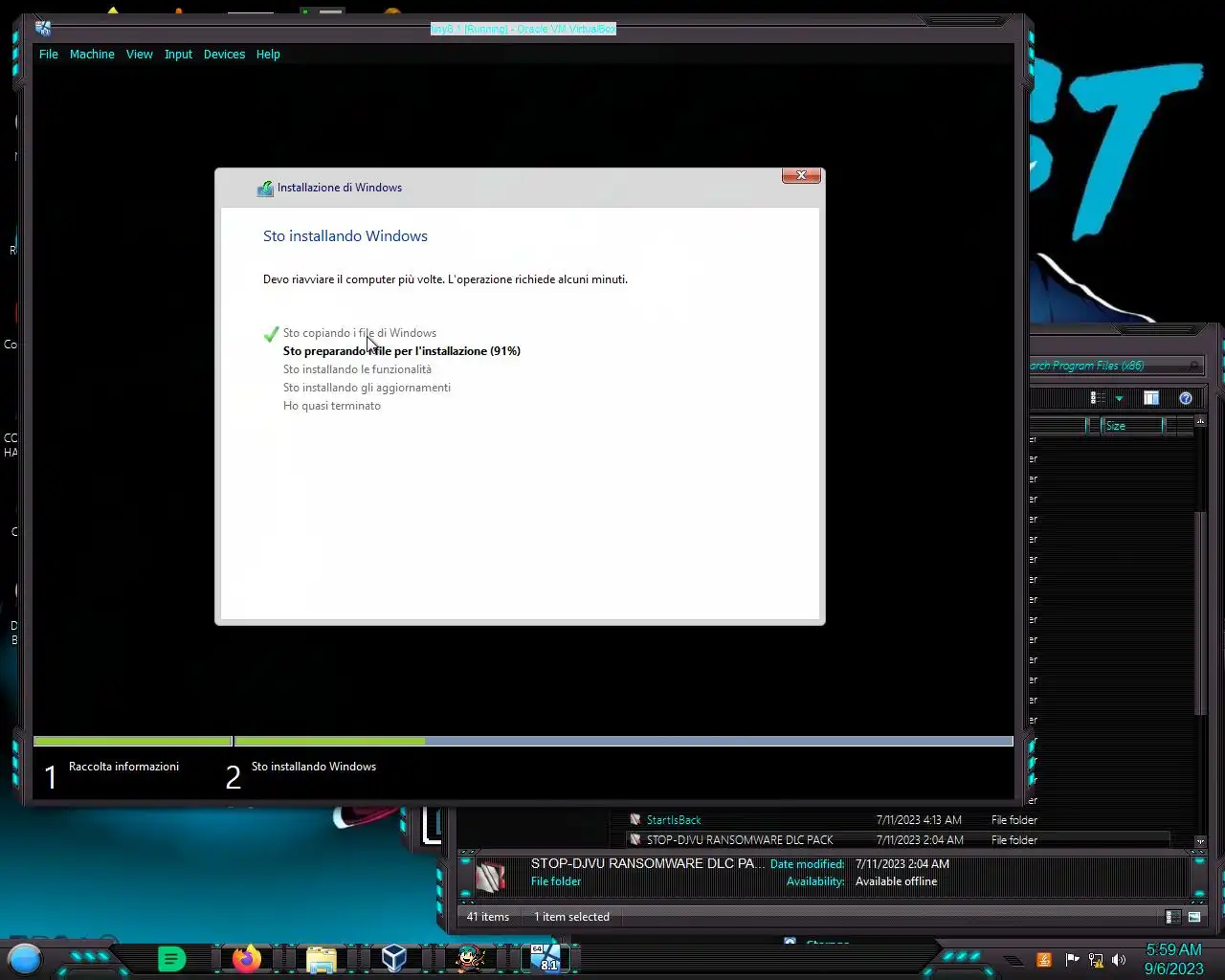Open the VirtualBox File menu

point(49,55)
